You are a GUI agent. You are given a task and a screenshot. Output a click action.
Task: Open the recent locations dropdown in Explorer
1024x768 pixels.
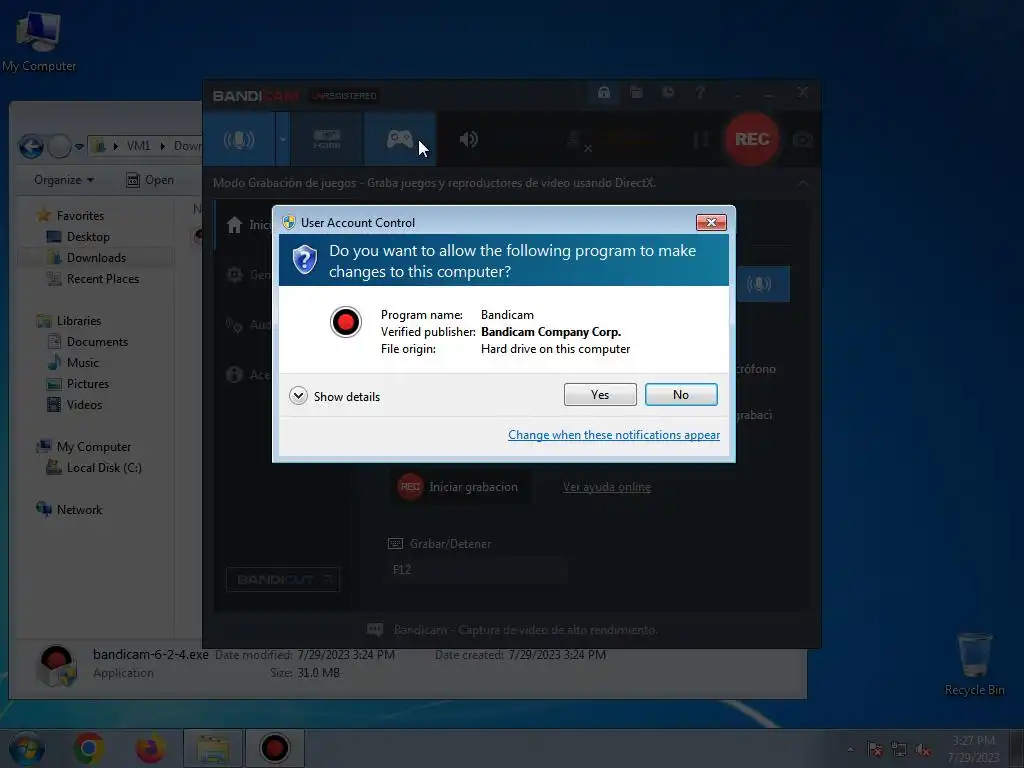tap(79, 146)
